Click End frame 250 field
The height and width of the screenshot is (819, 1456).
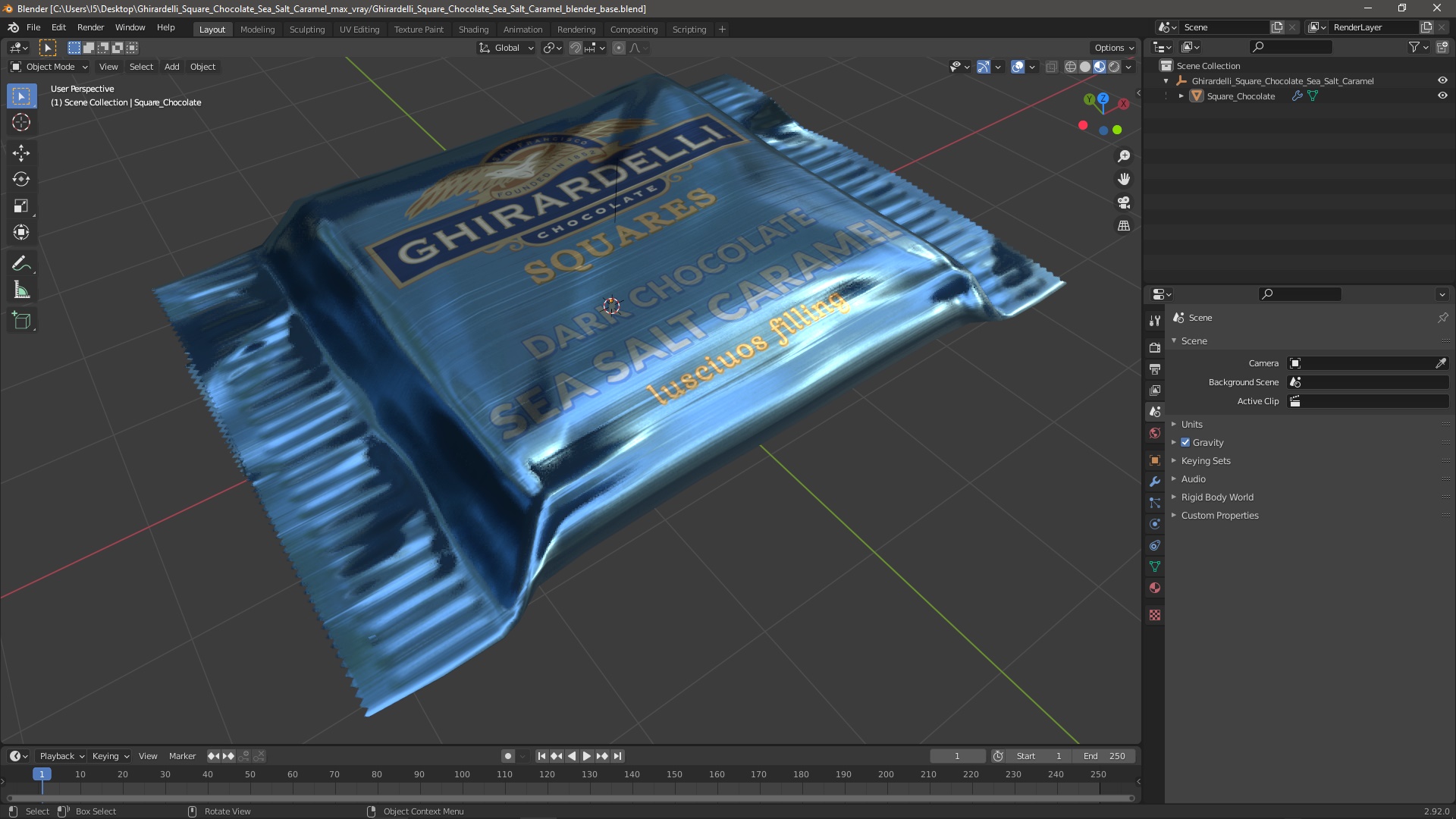[1106, 756]
